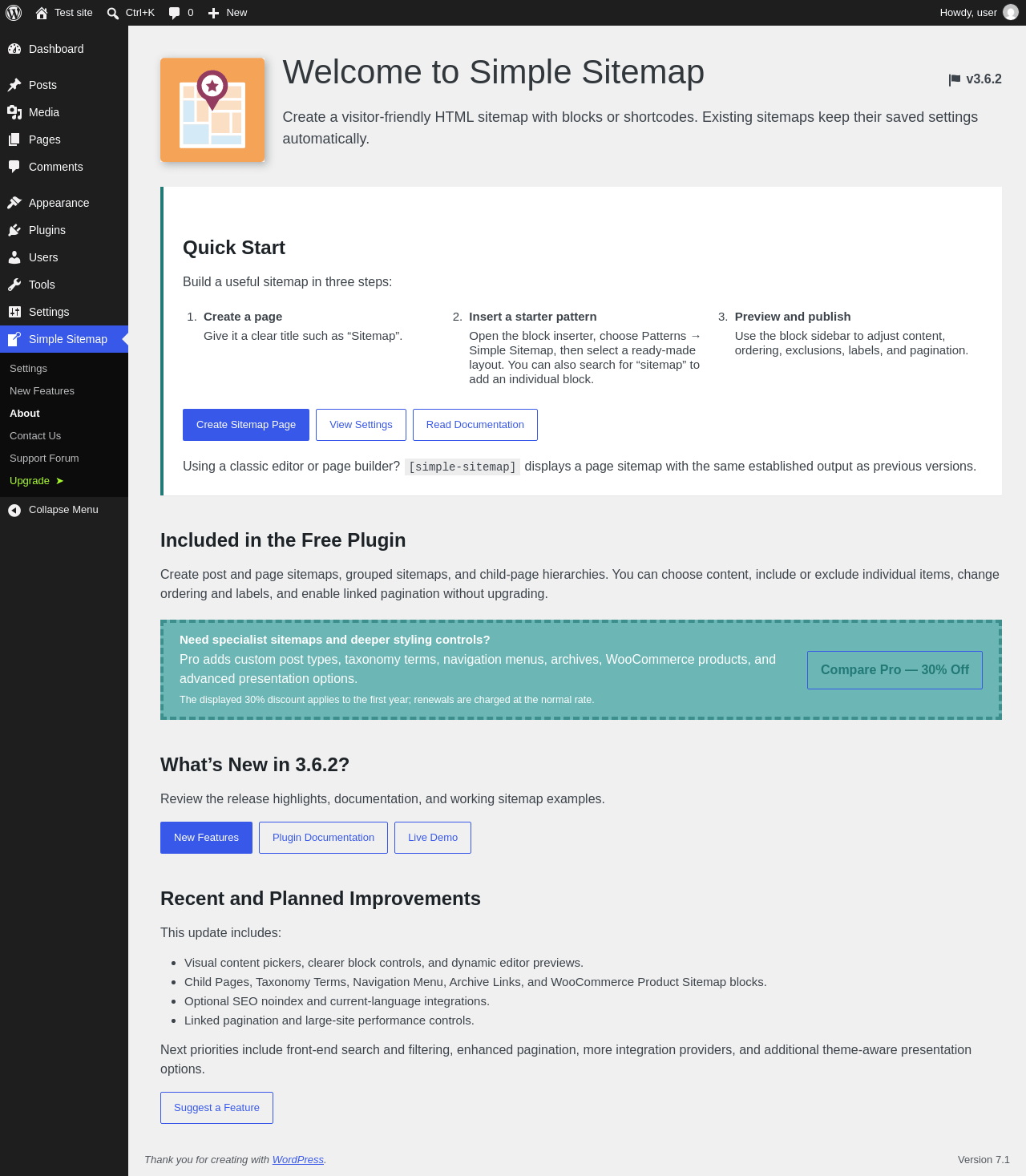Click the Settings sliders icon

coord(14,312)
